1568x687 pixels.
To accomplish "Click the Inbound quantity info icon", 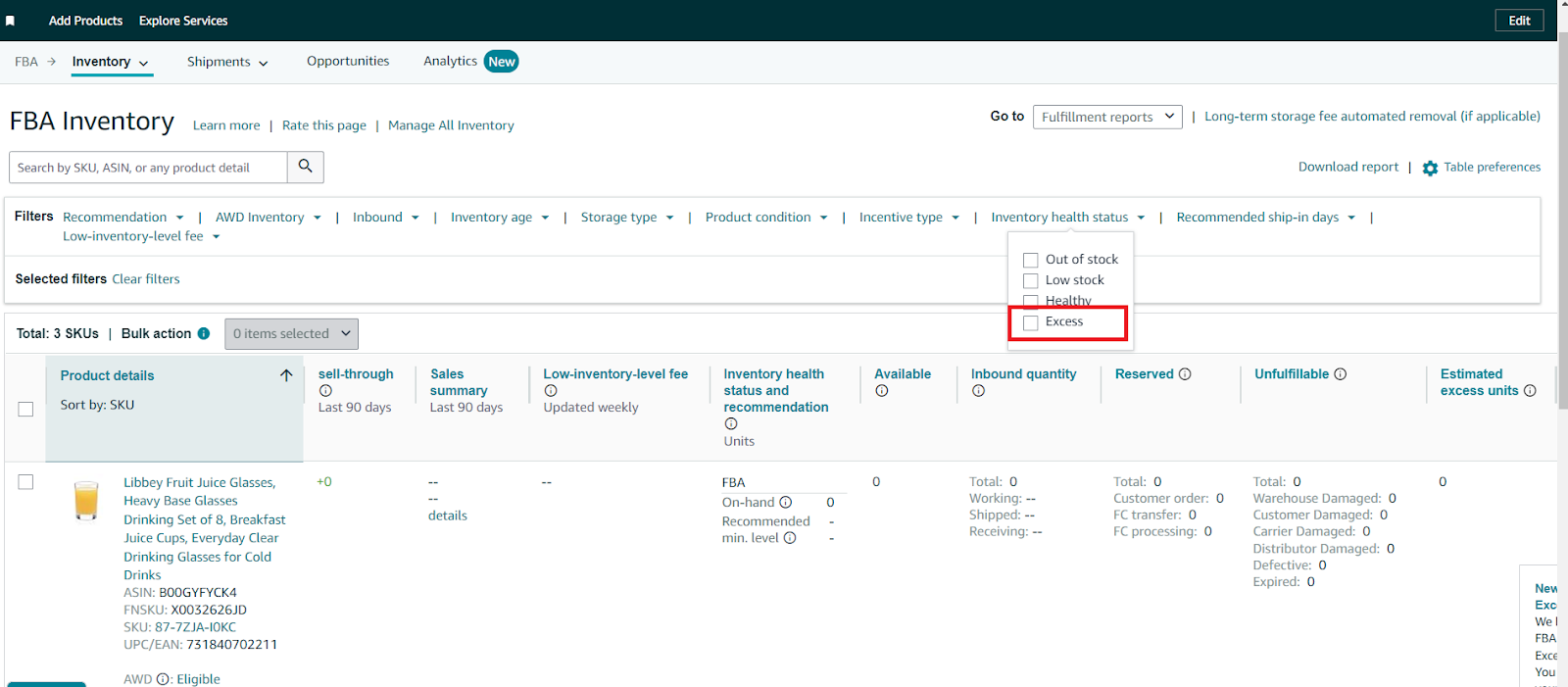I will pyautogui.click(x=978, y=391).
